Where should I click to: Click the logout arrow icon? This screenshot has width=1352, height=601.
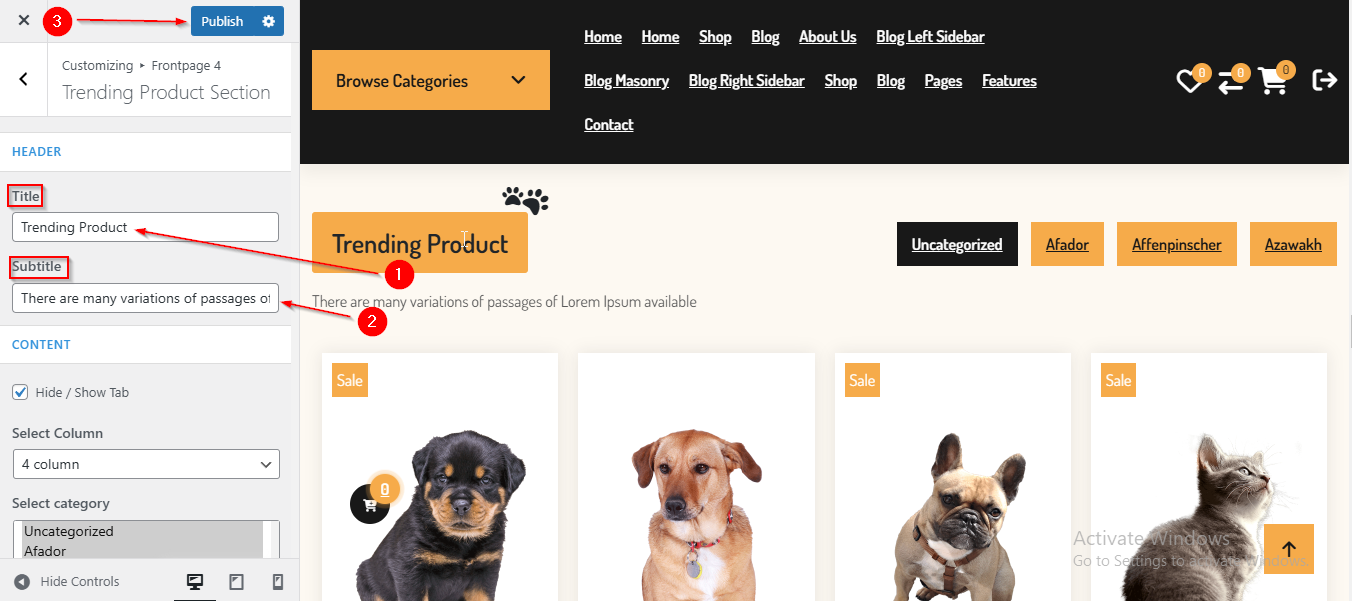[1325, 80]
